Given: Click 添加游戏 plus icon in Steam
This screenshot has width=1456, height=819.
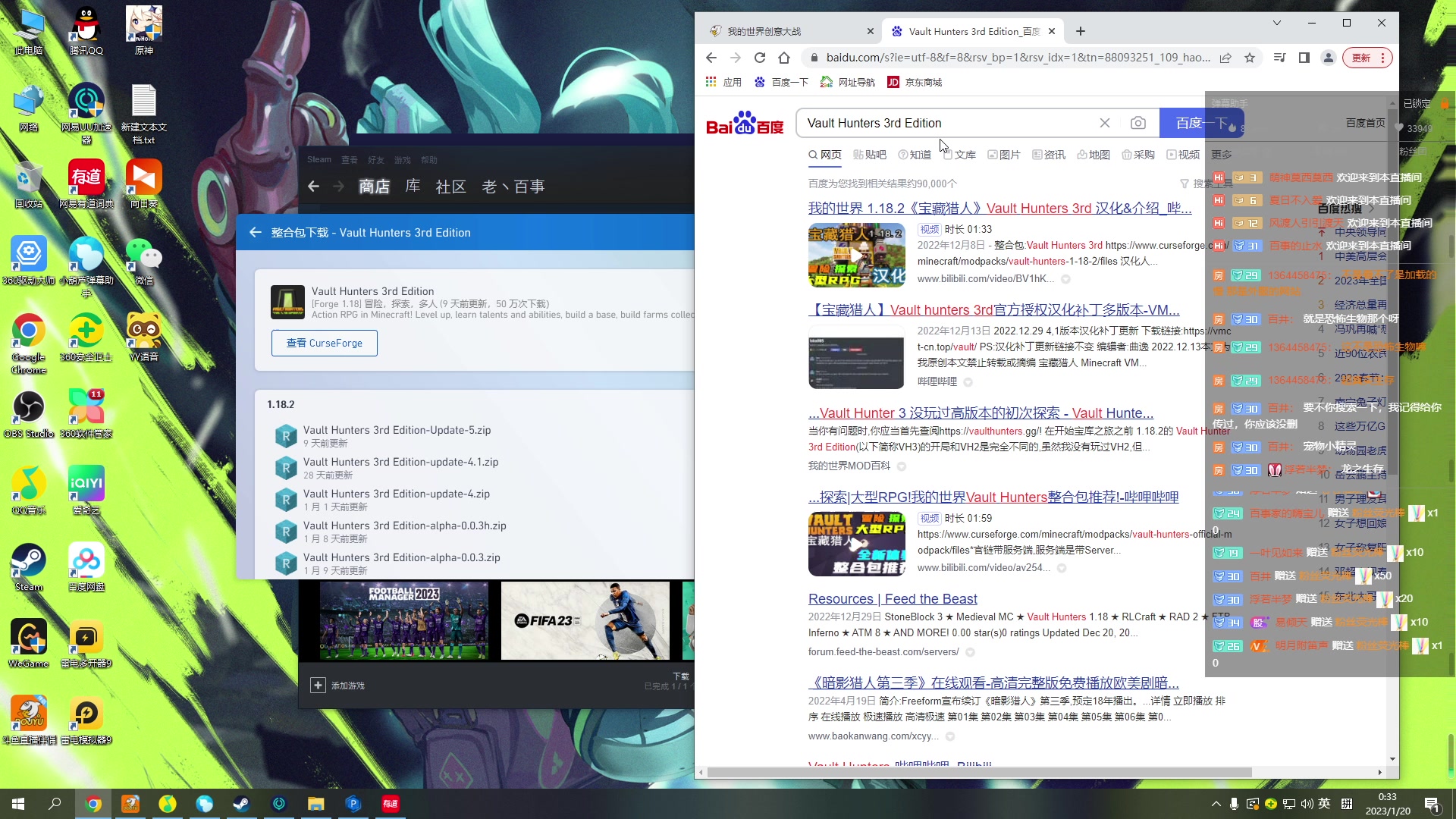Looking at the screenshot, I should 318,685.
